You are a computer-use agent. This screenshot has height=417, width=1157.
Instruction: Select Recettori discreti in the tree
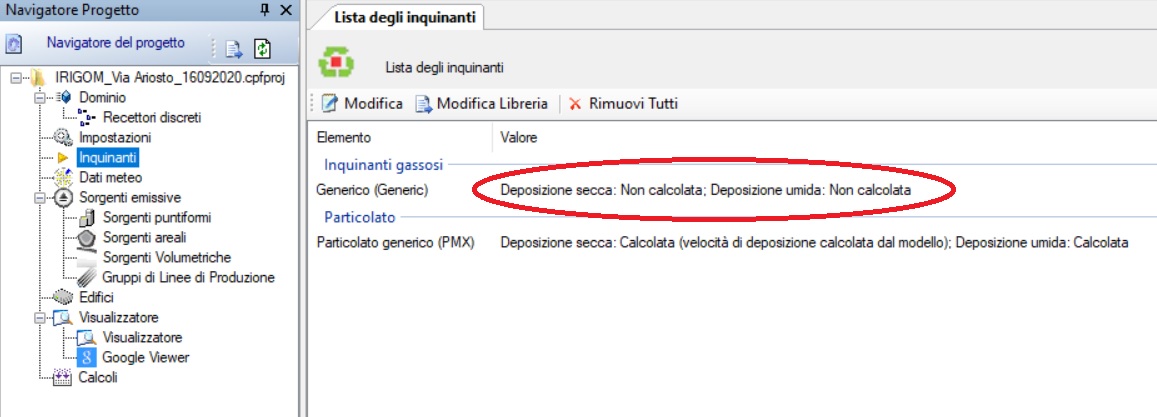pyautogui.click(x=152, y=117)
